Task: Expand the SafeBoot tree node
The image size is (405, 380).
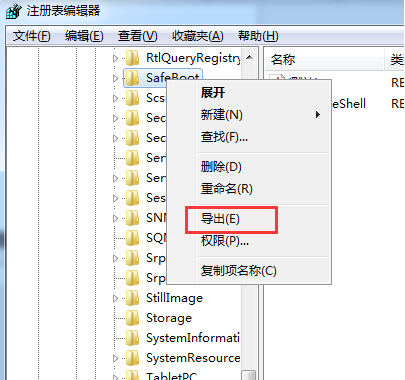Action: [115, 79]
